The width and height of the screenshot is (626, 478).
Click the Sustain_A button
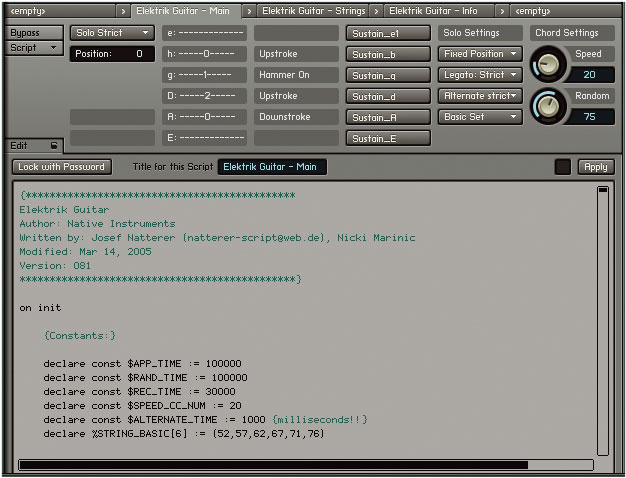pos(388,117)
